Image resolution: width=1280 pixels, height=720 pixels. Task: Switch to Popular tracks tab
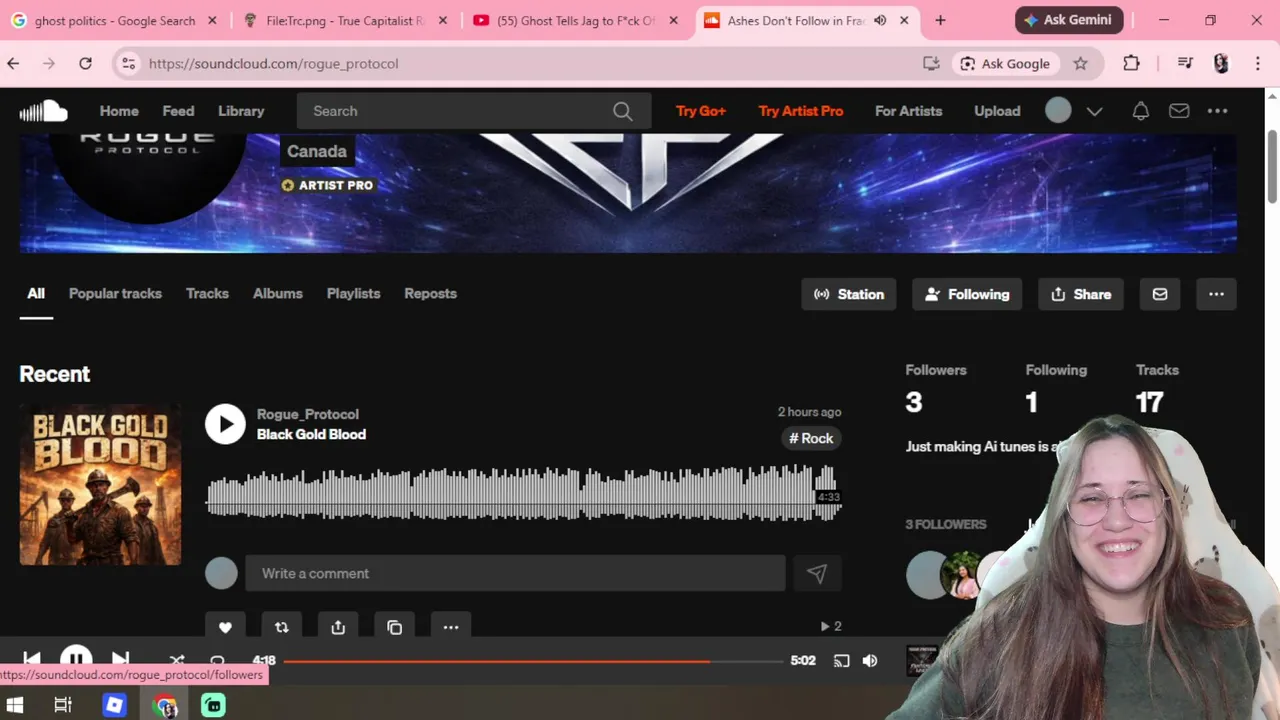pos(115,293)
